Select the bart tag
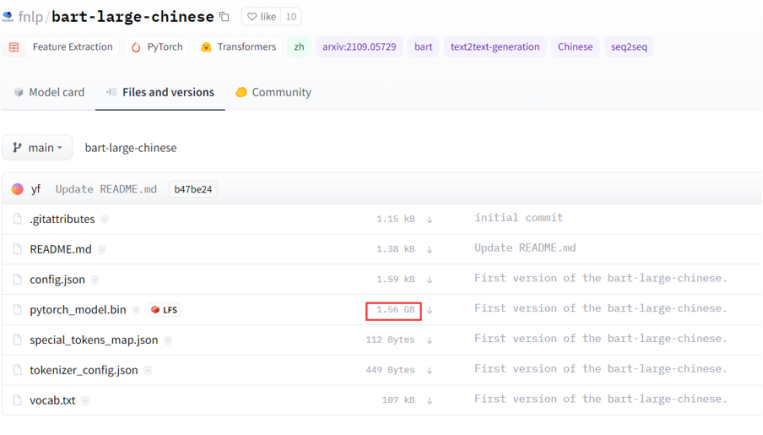The image size is (763, 435). [x=423, y=47]
